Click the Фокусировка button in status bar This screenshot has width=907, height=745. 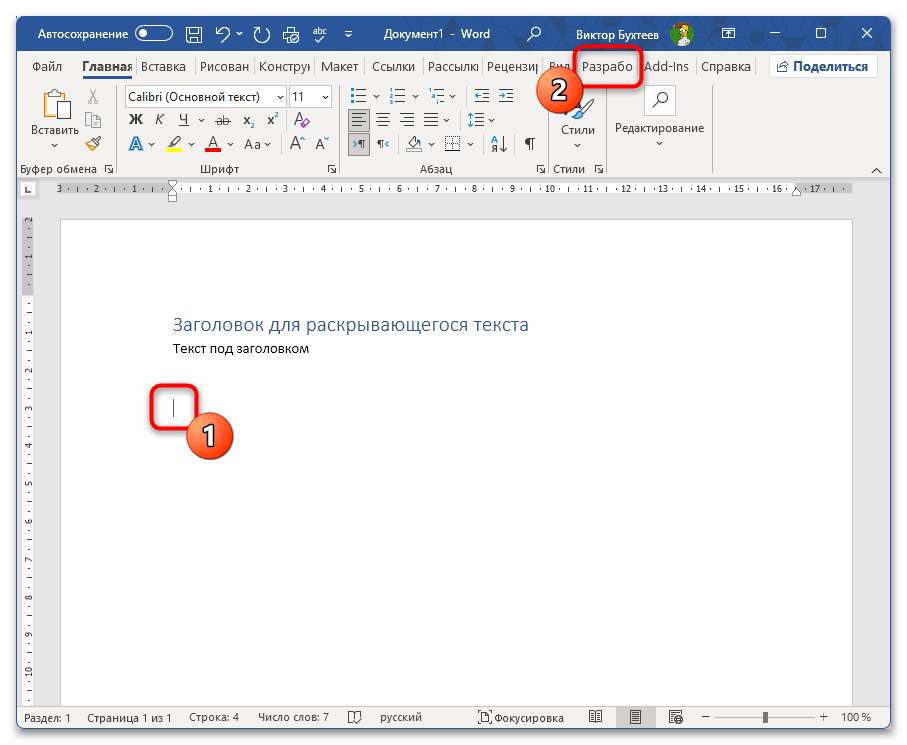pos(521,718)
